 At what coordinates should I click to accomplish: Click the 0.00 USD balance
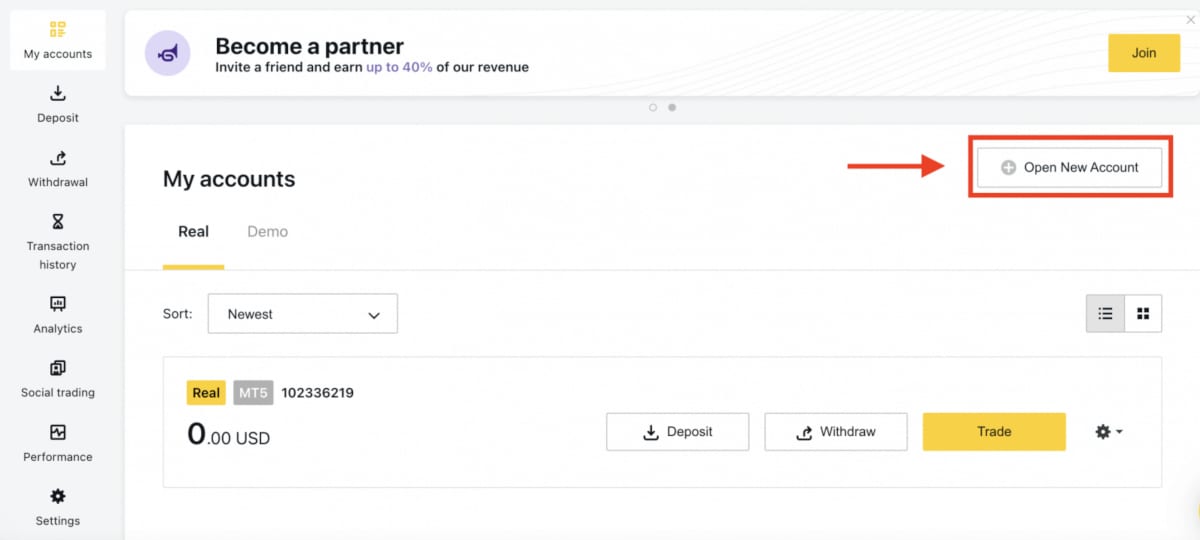tap(229, 434)
